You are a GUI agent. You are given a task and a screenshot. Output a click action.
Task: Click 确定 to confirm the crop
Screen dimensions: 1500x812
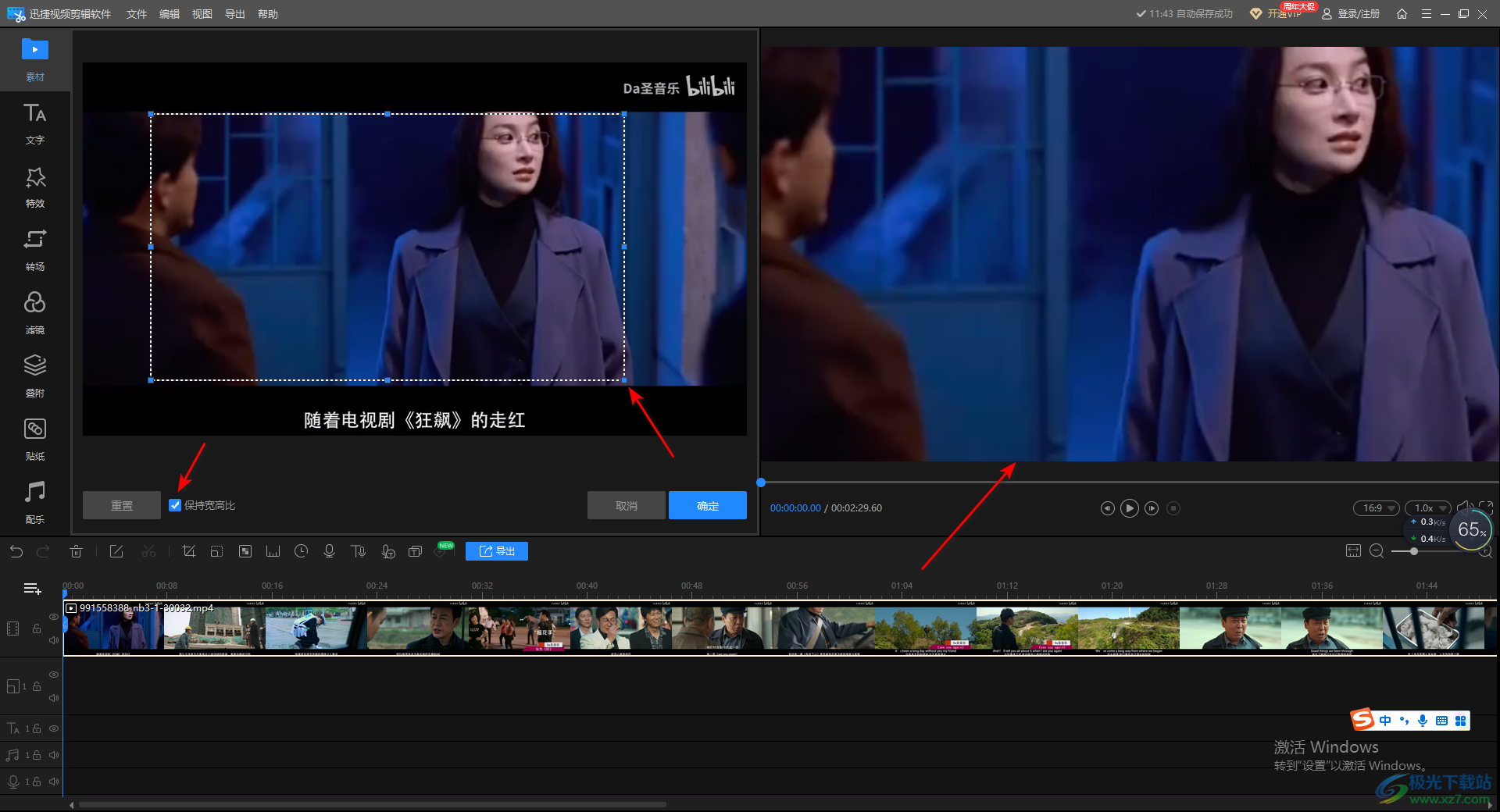coord(708,505)
